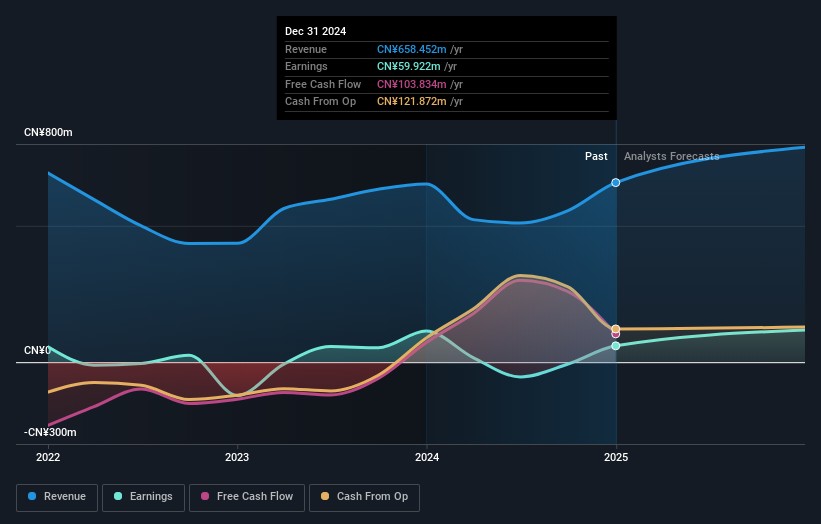
Task: Click the Past label on chart
Action: click(596, 157)
